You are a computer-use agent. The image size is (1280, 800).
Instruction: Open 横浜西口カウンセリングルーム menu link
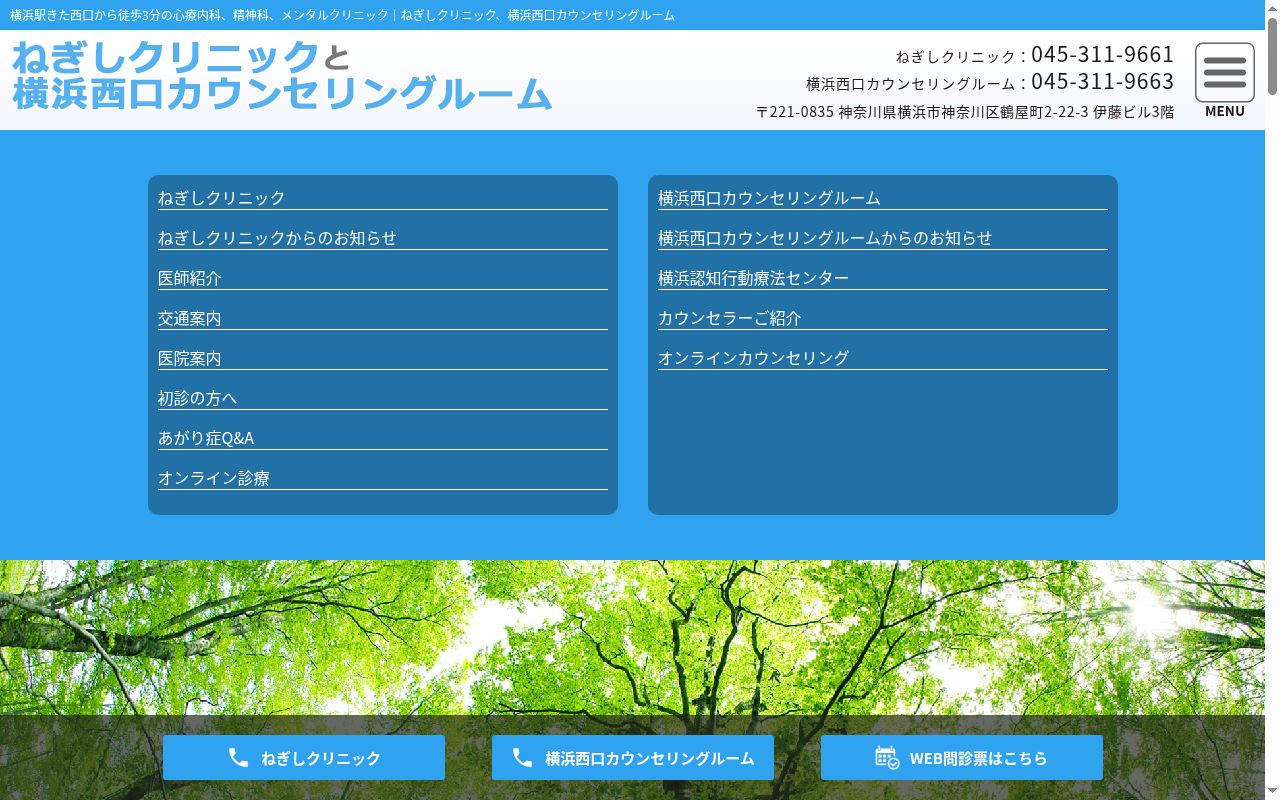pos(883,198)
